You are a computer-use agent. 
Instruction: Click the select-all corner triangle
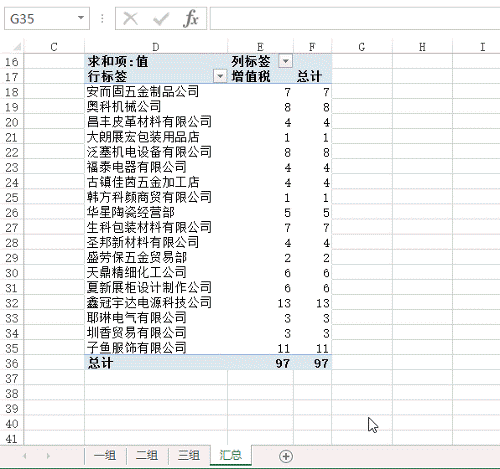[16, 46]
